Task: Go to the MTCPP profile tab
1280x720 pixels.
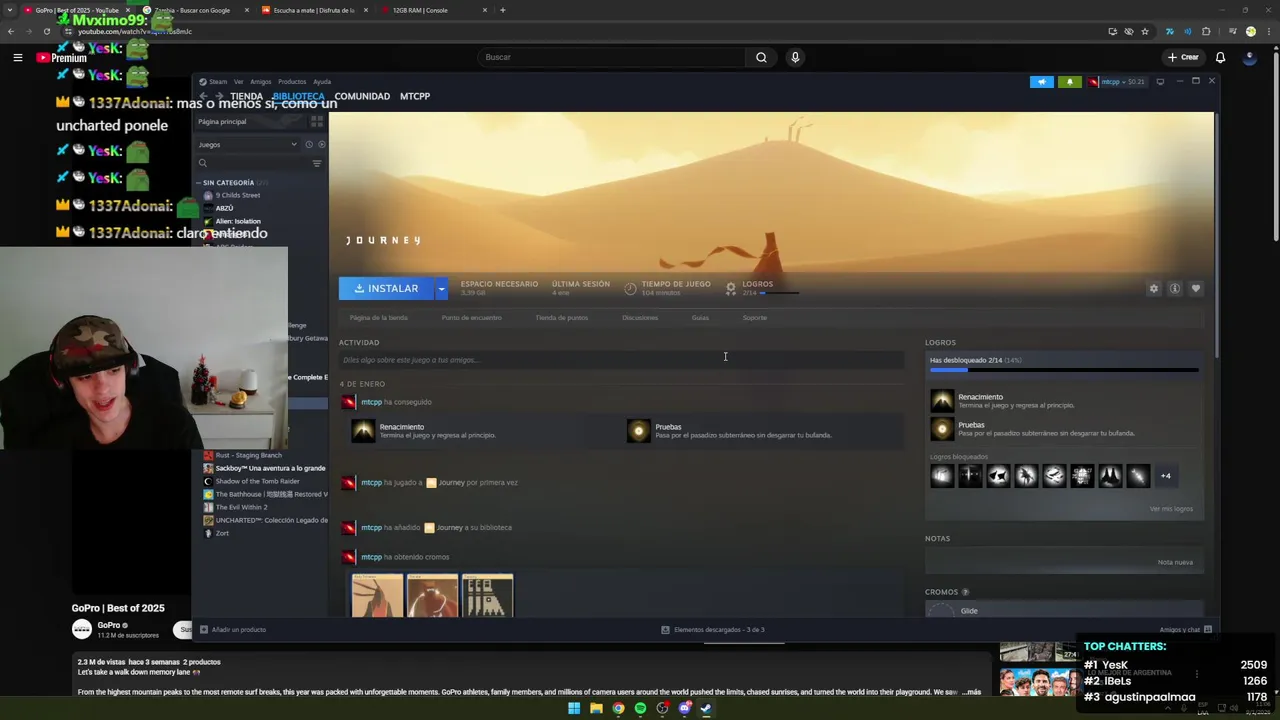Action: pyautogui.click(x=415, y=96)
